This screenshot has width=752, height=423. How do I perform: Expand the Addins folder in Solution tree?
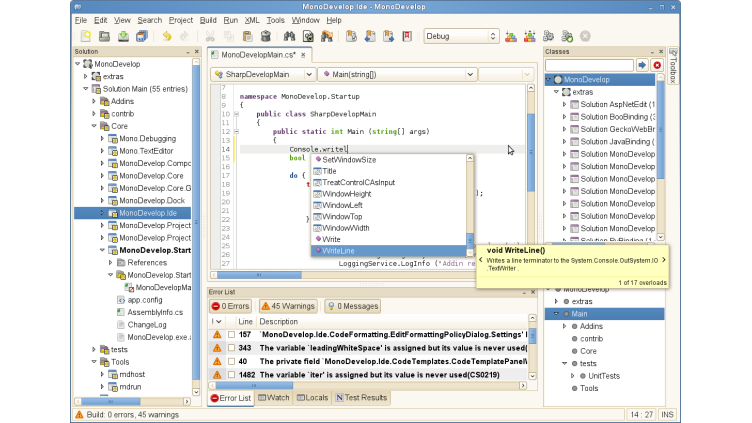click(x=94, y=101)
